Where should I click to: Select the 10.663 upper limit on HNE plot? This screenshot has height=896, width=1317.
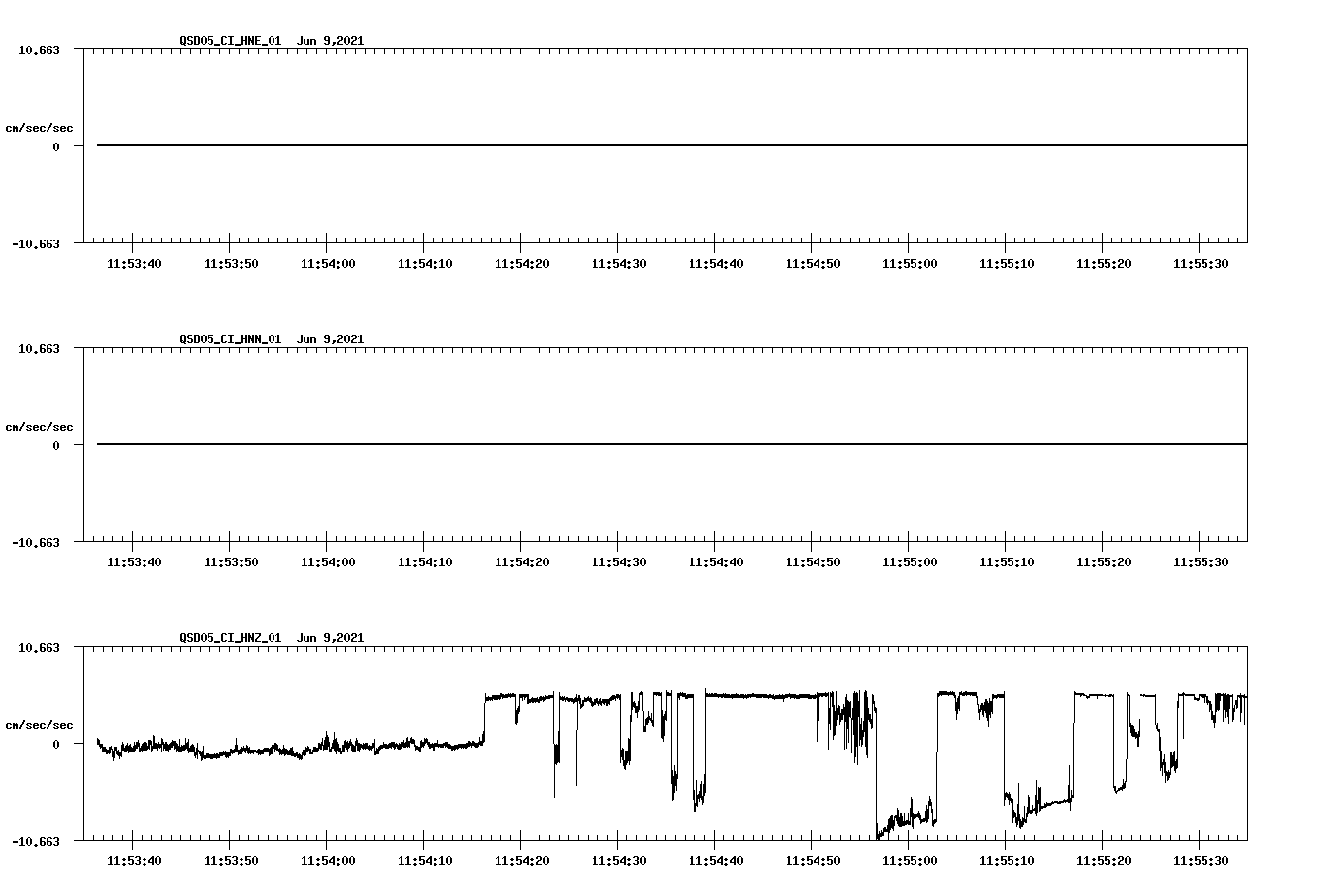tap(39, 49)
